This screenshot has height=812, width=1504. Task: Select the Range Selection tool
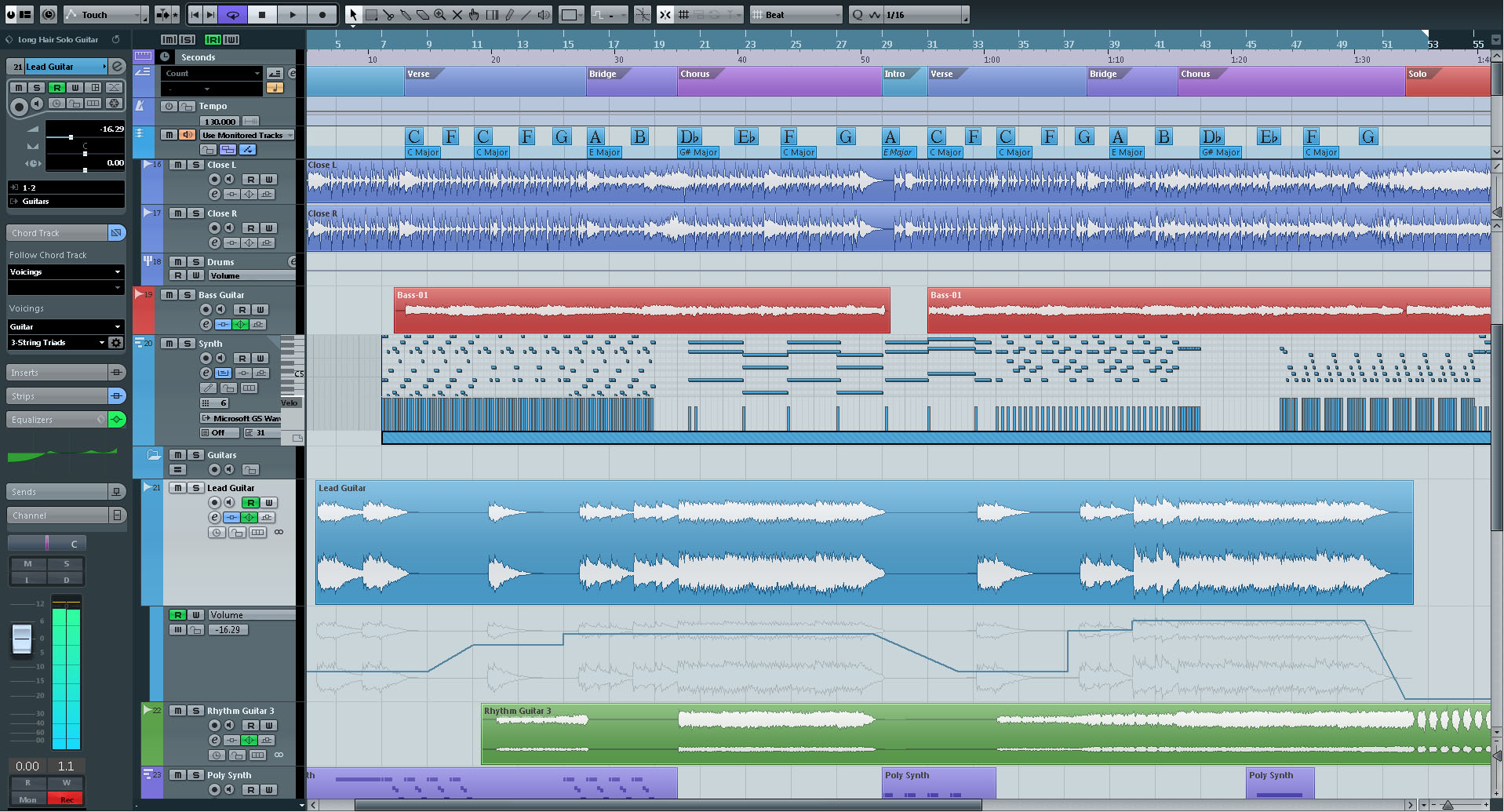tap(371, 15)
